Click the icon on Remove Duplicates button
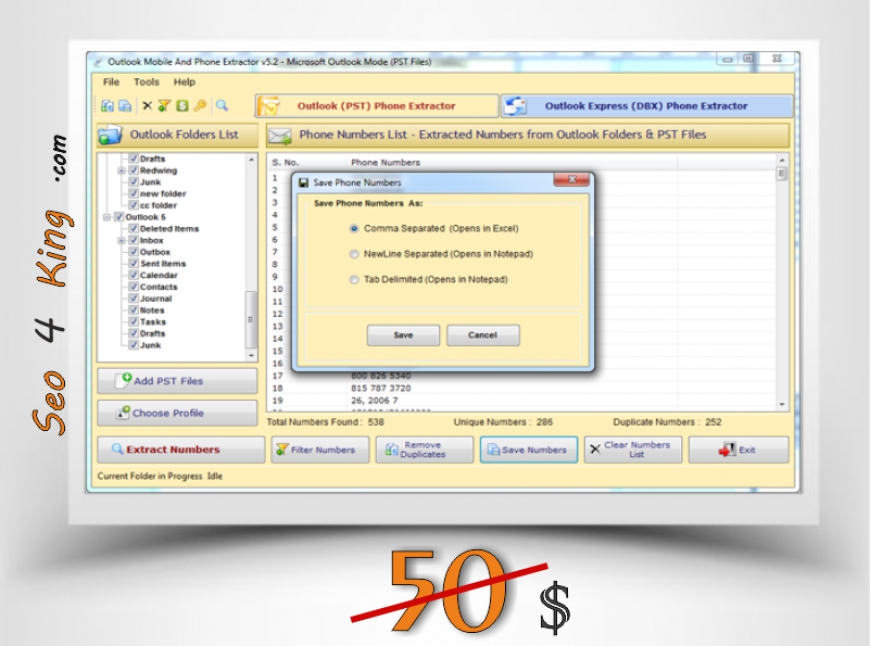The height and width of the screenshot is (646, 870). pos(392,450)
